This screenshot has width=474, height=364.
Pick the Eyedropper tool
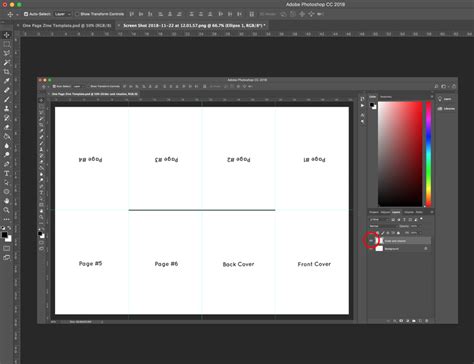pyautogui.click(x=6, y=81)
